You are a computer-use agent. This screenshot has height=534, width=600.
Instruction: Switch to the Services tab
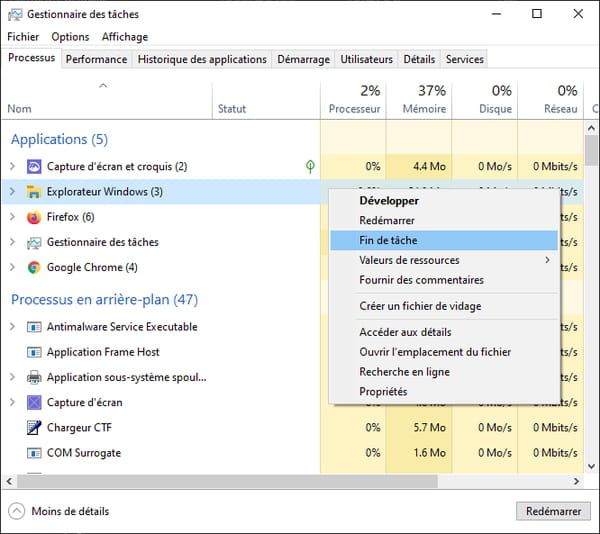[x=465, y=59]
